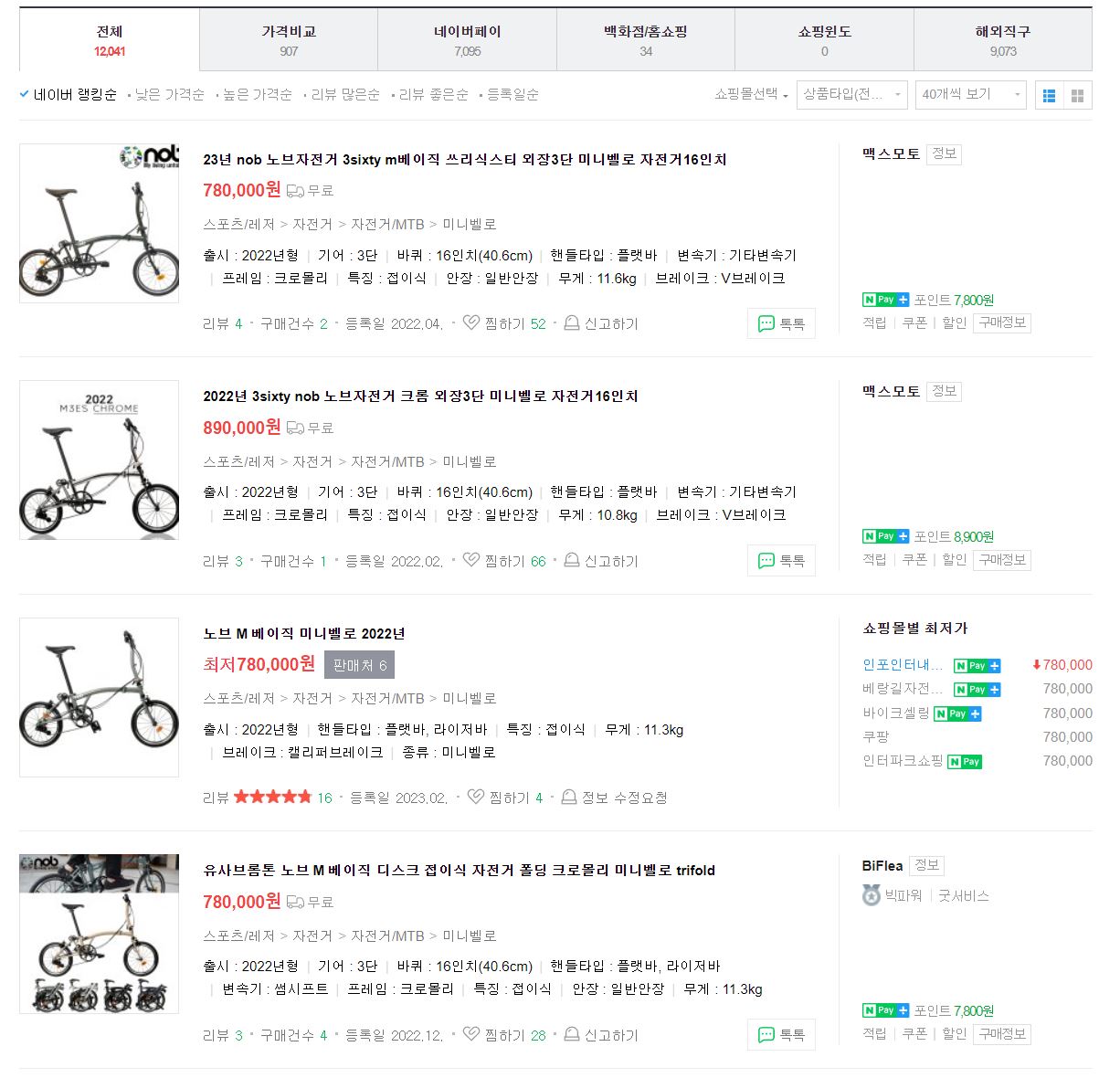
Task: Click 미니벨로 category on 2022년 3sixty item
Action: (x=470, y=461)
